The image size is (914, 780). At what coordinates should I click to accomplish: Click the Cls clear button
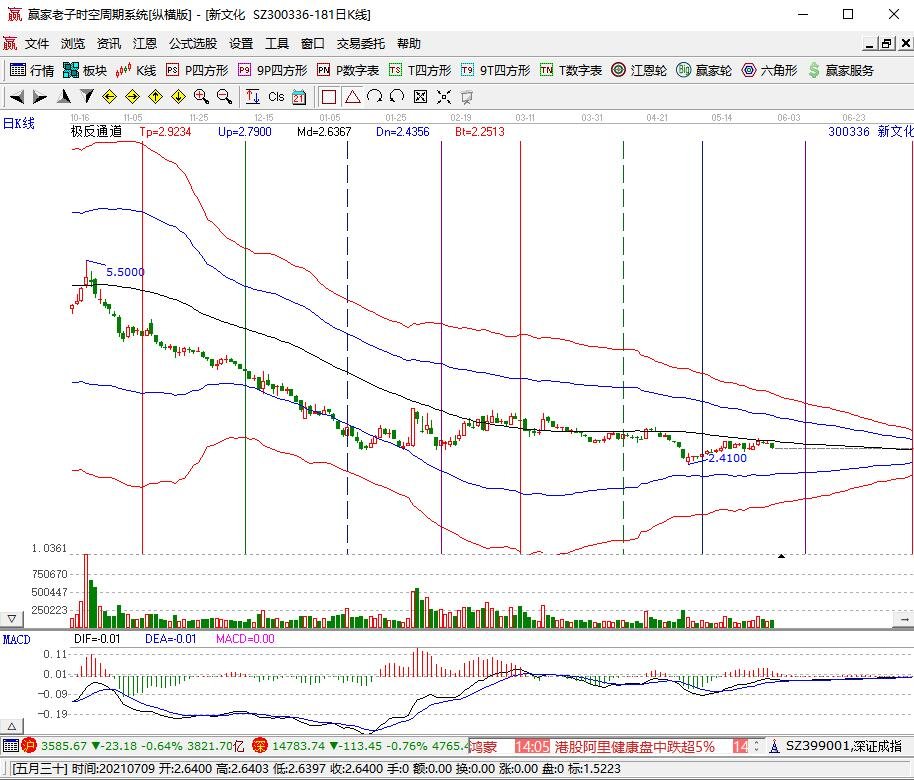[x=276, y=97]
